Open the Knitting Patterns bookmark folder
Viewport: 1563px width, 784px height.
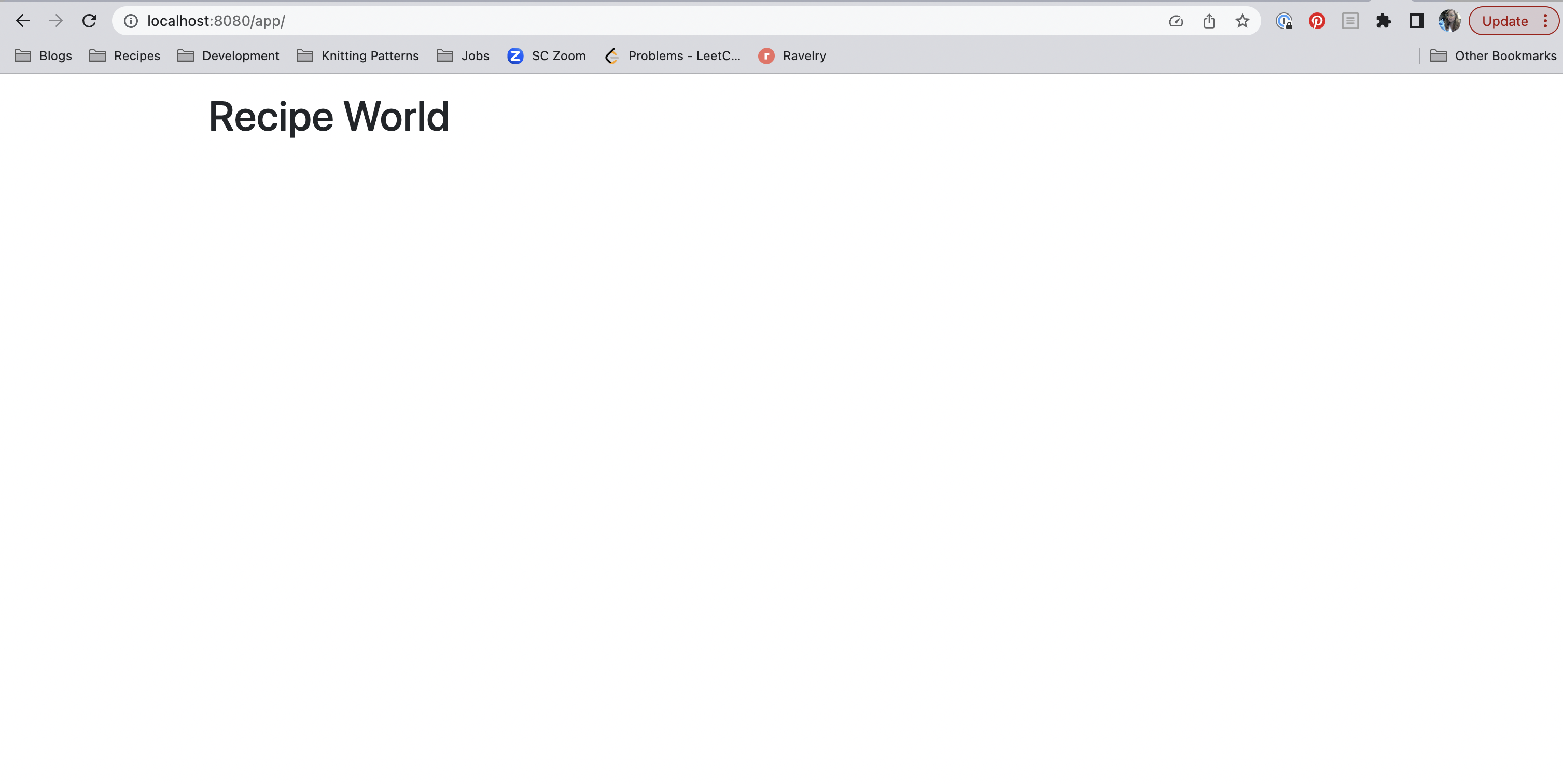357,56
